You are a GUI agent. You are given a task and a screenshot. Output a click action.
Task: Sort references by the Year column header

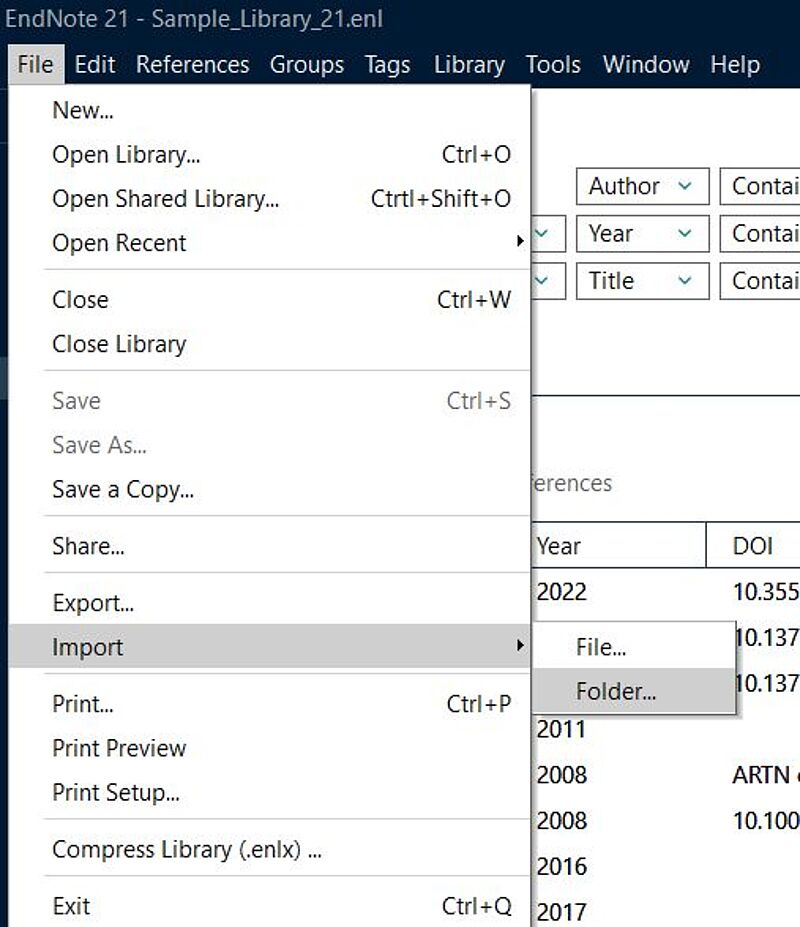[x=618, y=546]
